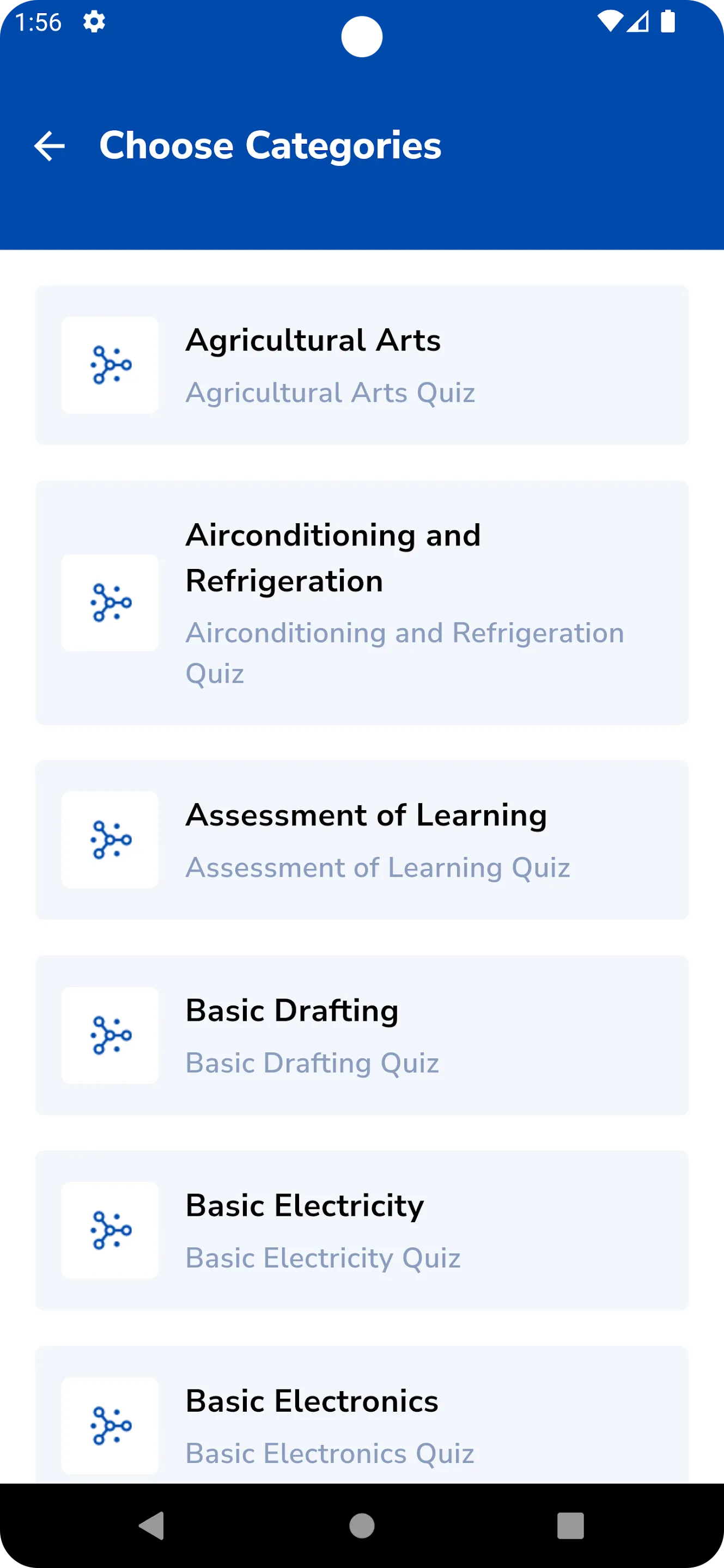Tap the Basic Electronics category icon
This screenshot has height=1568, width=724.
[110, 1425]
